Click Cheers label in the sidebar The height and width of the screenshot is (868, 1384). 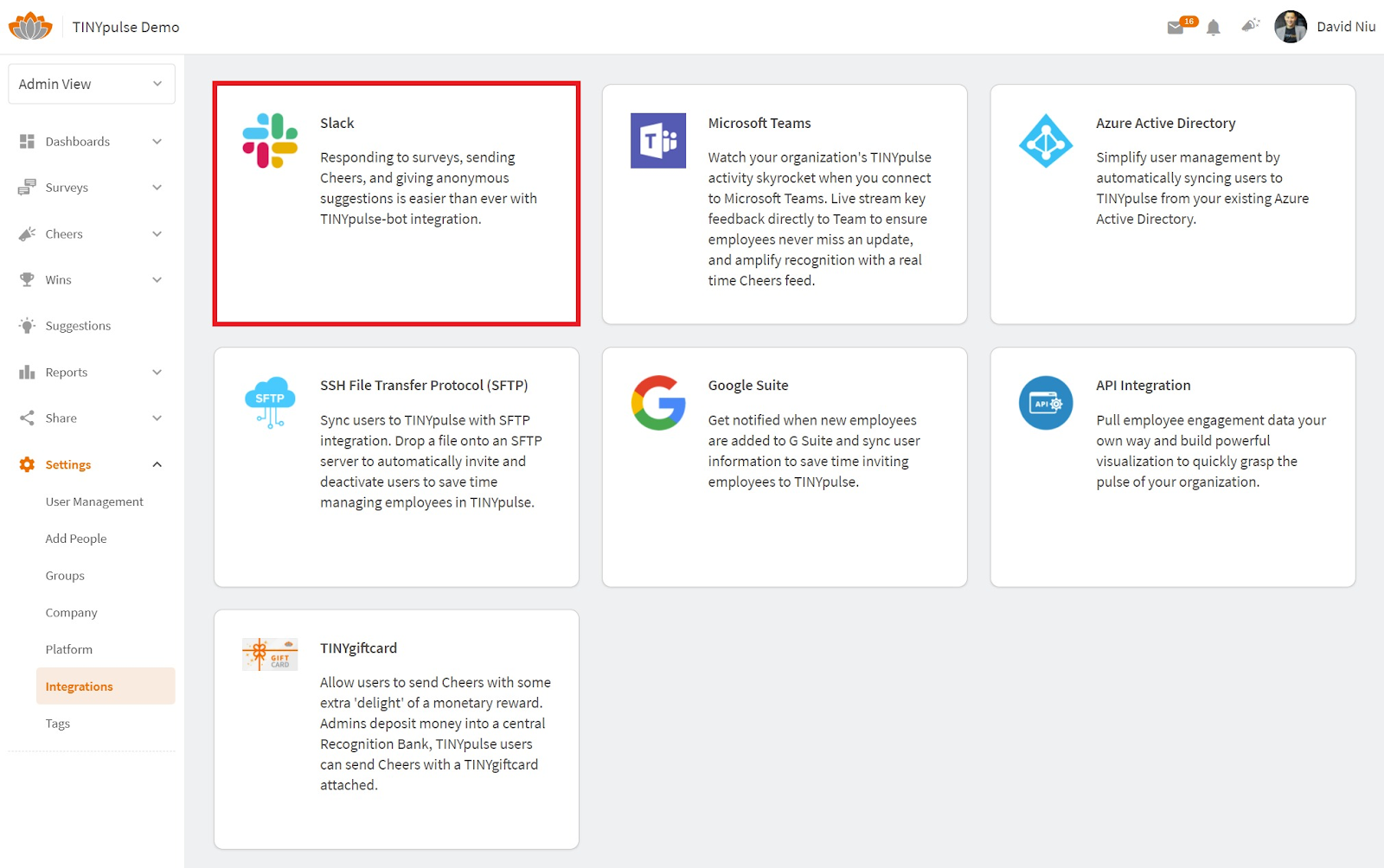click(x=64, y=233)
